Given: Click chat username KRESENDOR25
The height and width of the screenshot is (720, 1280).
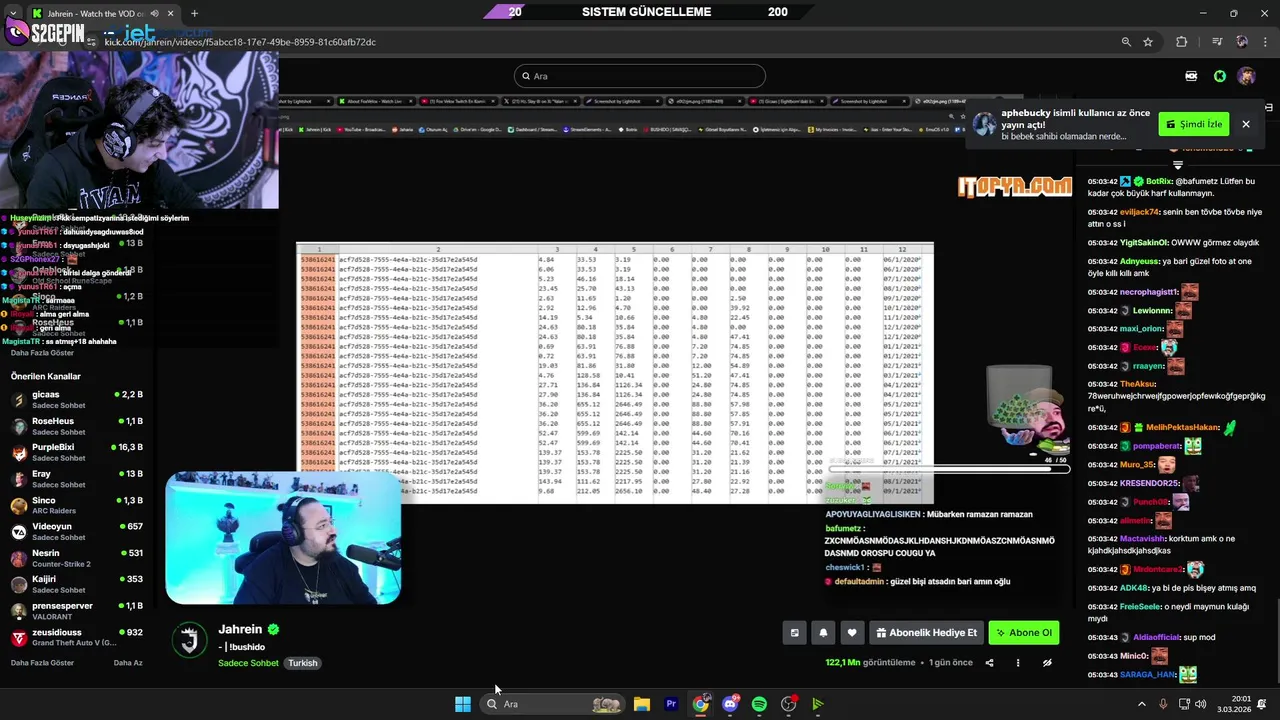Looking at the screenshot, I should (x=1150, y=483).
